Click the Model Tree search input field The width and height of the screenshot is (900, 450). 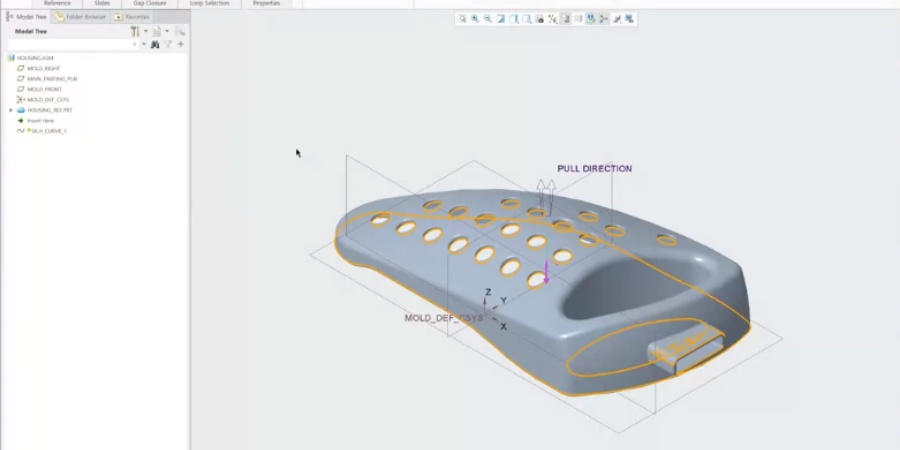[x=72, y=44]
